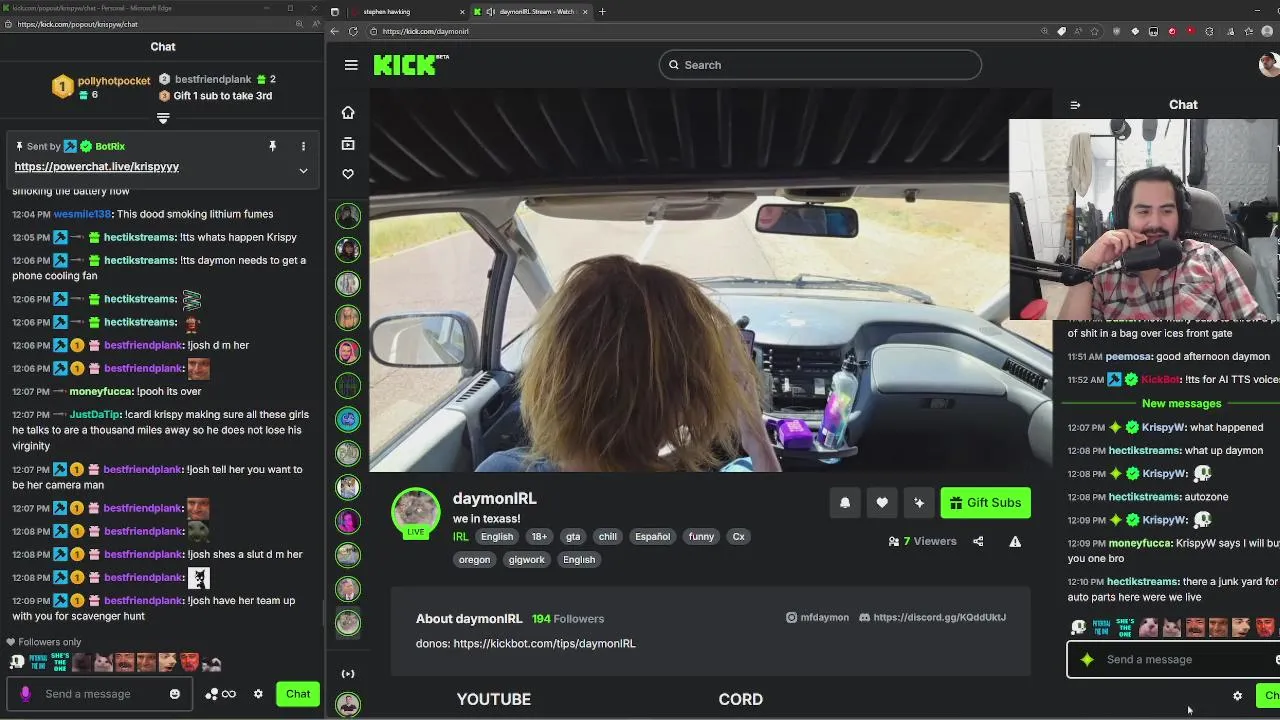
Task: Click KrispyW what happened message username
Action: click(1162, 428)
